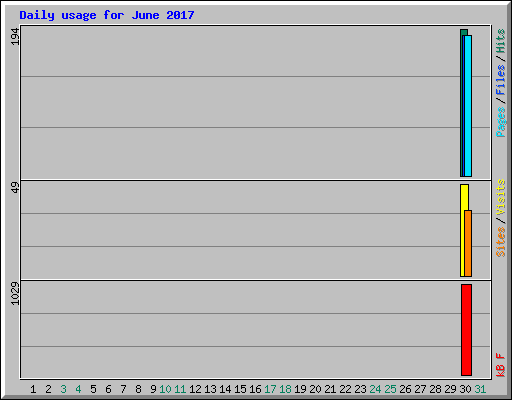This screenshot has width=512, height=400.
Task: Click the red 'KB F' legend label
Action: 501,365
